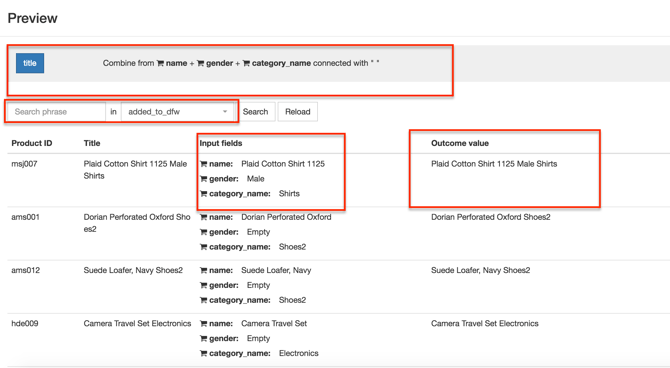Click the Outcome value column header
Image resolution: width=670 pixels, height=368 pixels.
[x=460, y=143]
